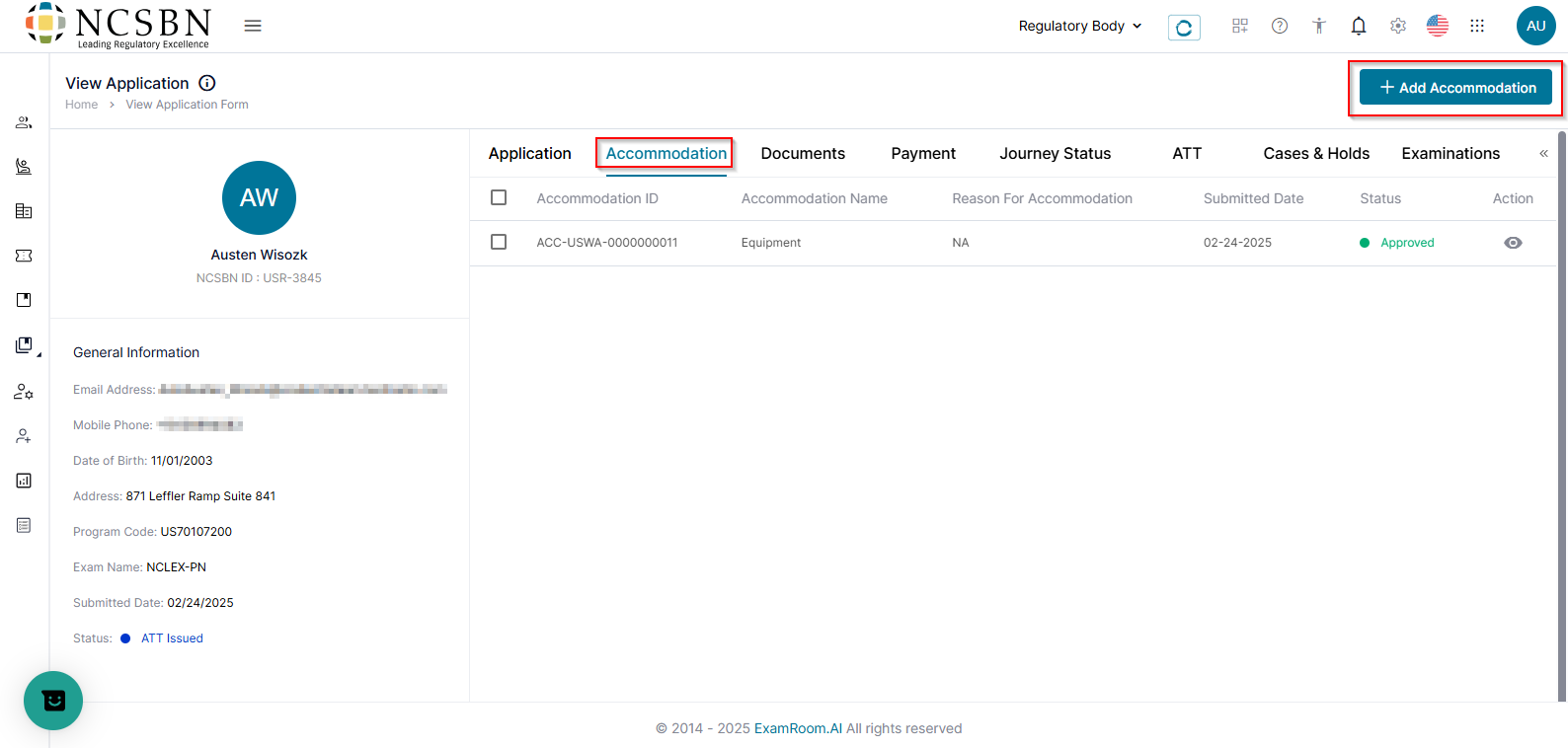Open the settings gear in the header

pos(1398,26)
